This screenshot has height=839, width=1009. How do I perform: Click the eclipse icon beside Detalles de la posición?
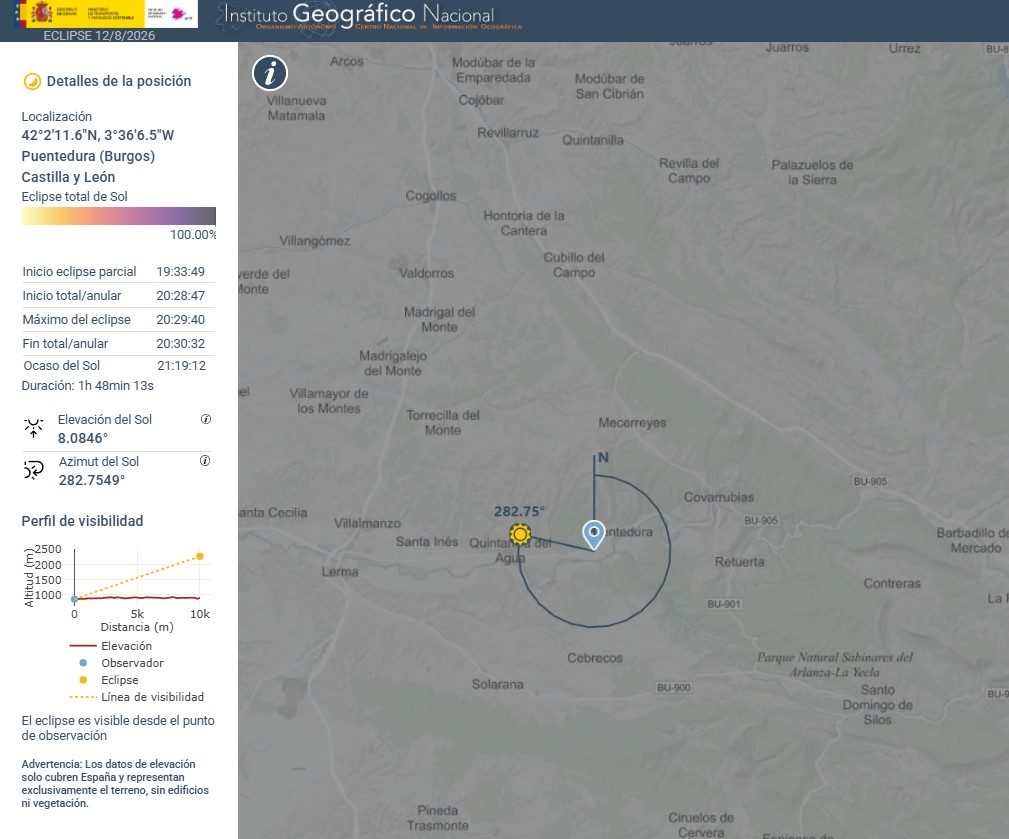(31, 82)
